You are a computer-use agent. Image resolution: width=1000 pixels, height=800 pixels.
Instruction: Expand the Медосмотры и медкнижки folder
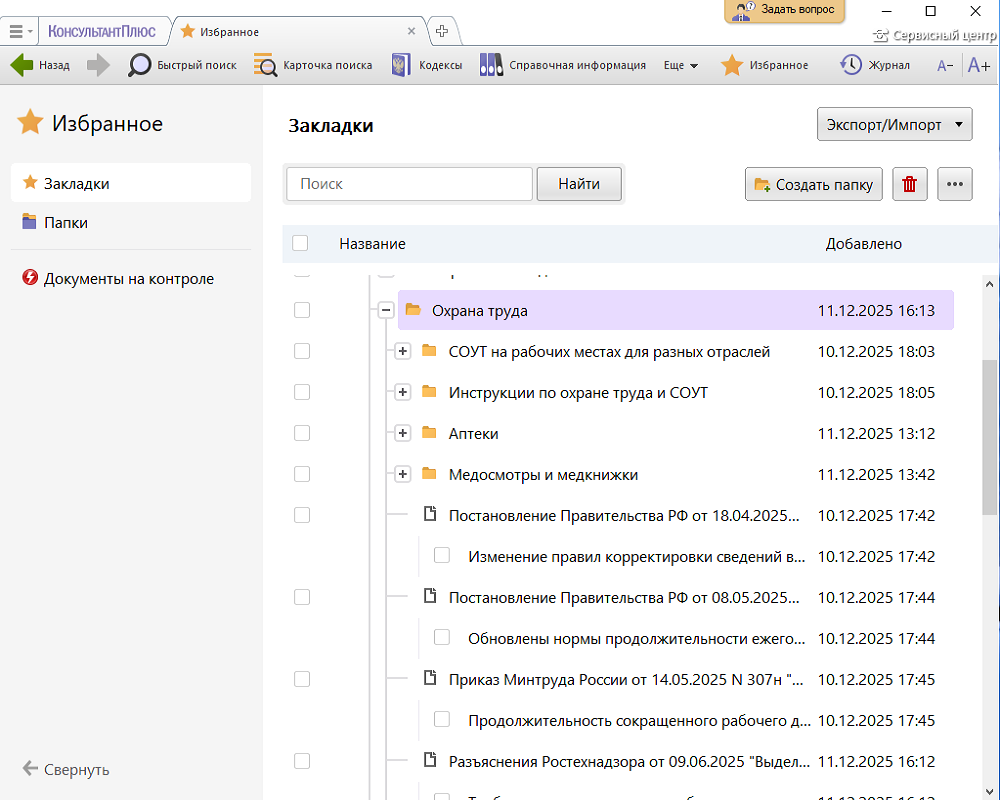403,474
